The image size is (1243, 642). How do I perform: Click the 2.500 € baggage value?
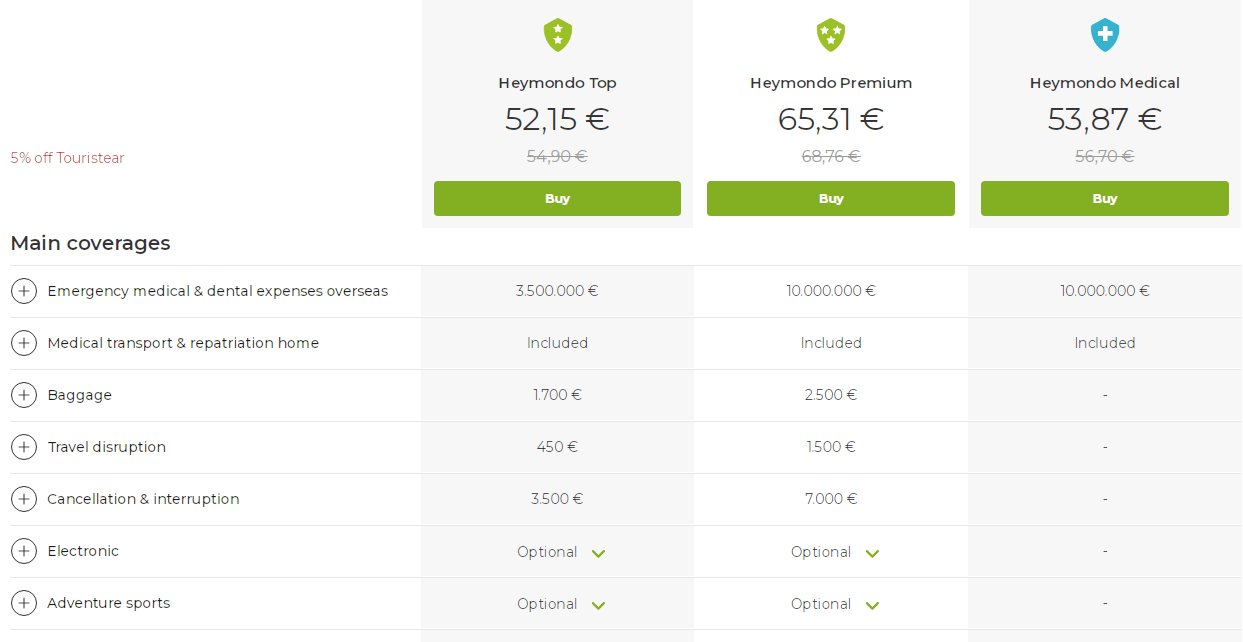click(x=831, y=395)
